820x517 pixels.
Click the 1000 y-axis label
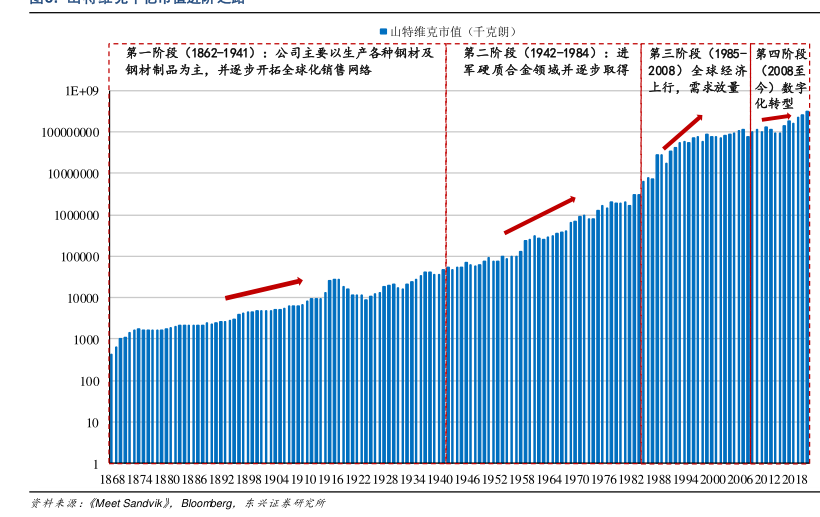(x=86, y=340)
